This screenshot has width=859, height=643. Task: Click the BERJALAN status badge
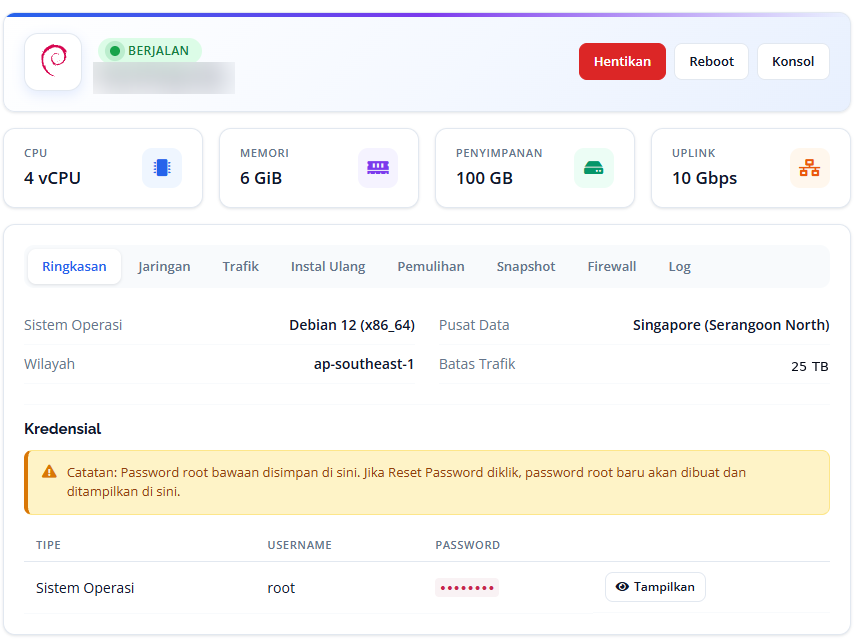pos(150,51)
